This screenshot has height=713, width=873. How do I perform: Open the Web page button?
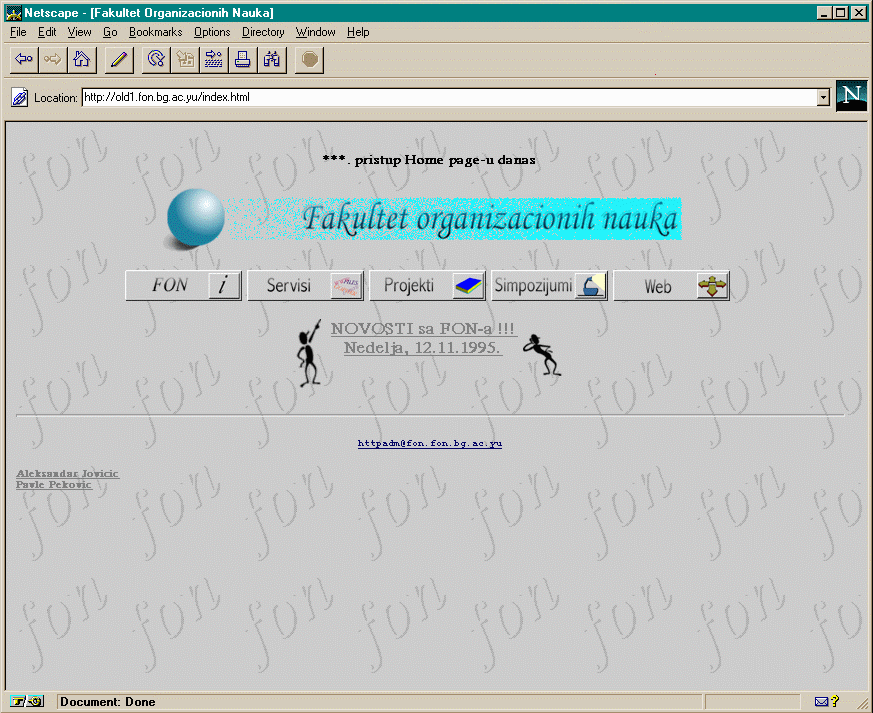click(671, 286)
